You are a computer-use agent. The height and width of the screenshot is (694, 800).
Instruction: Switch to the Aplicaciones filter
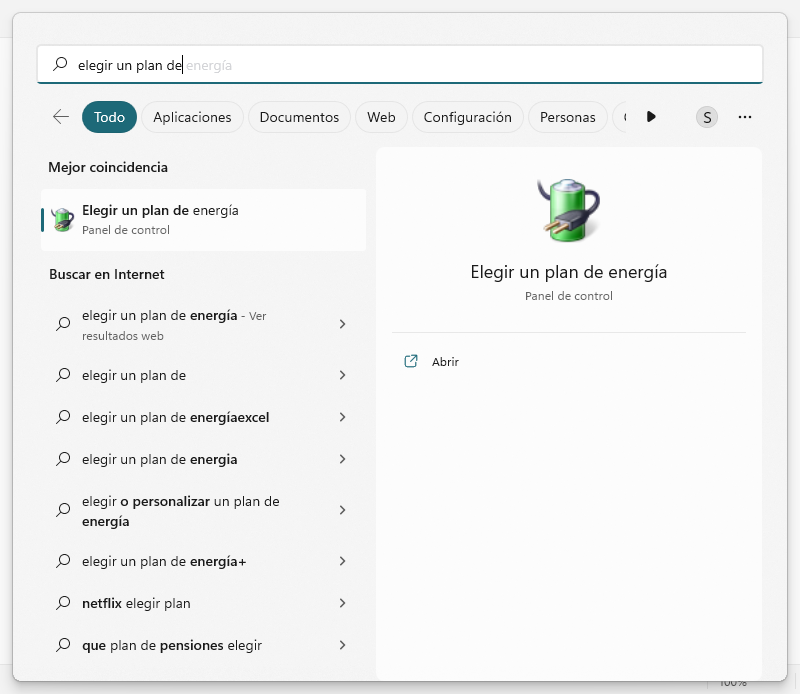pos(192,117)
